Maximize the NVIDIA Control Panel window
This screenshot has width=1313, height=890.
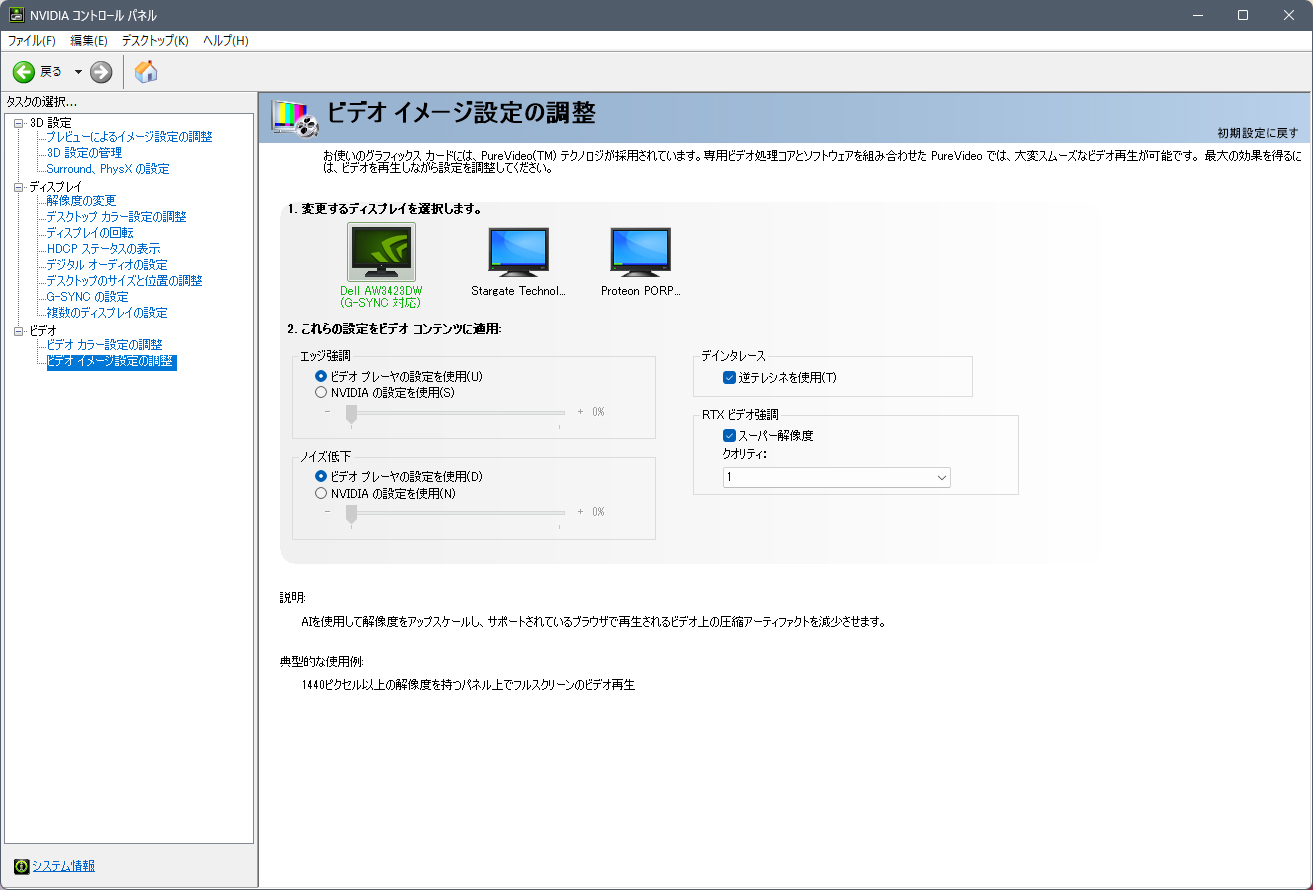[1243, 15]
